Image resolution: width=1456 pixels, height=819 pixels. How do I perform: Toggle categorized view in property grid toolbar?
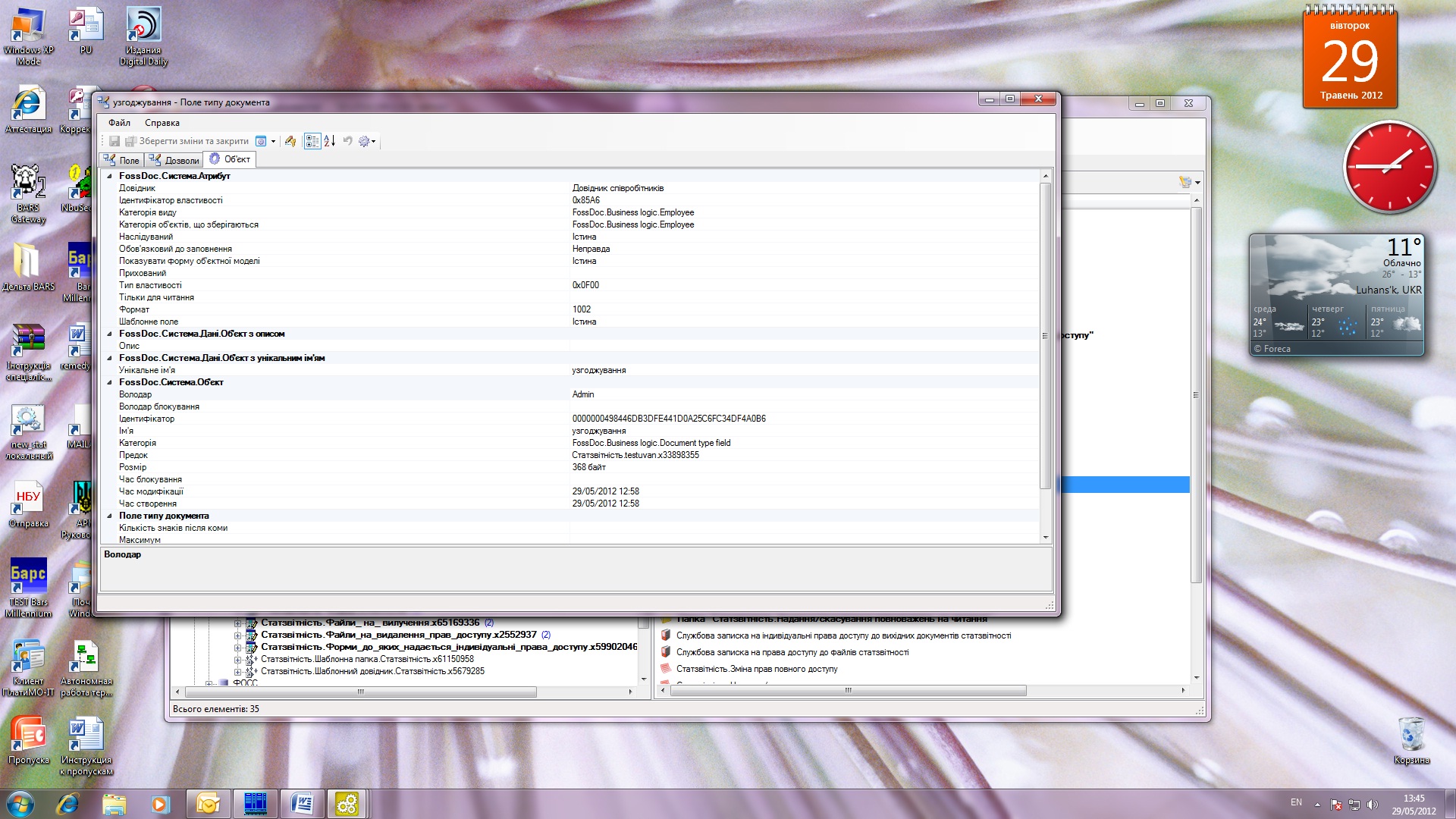pyautogui.click(x=312, y=141)
